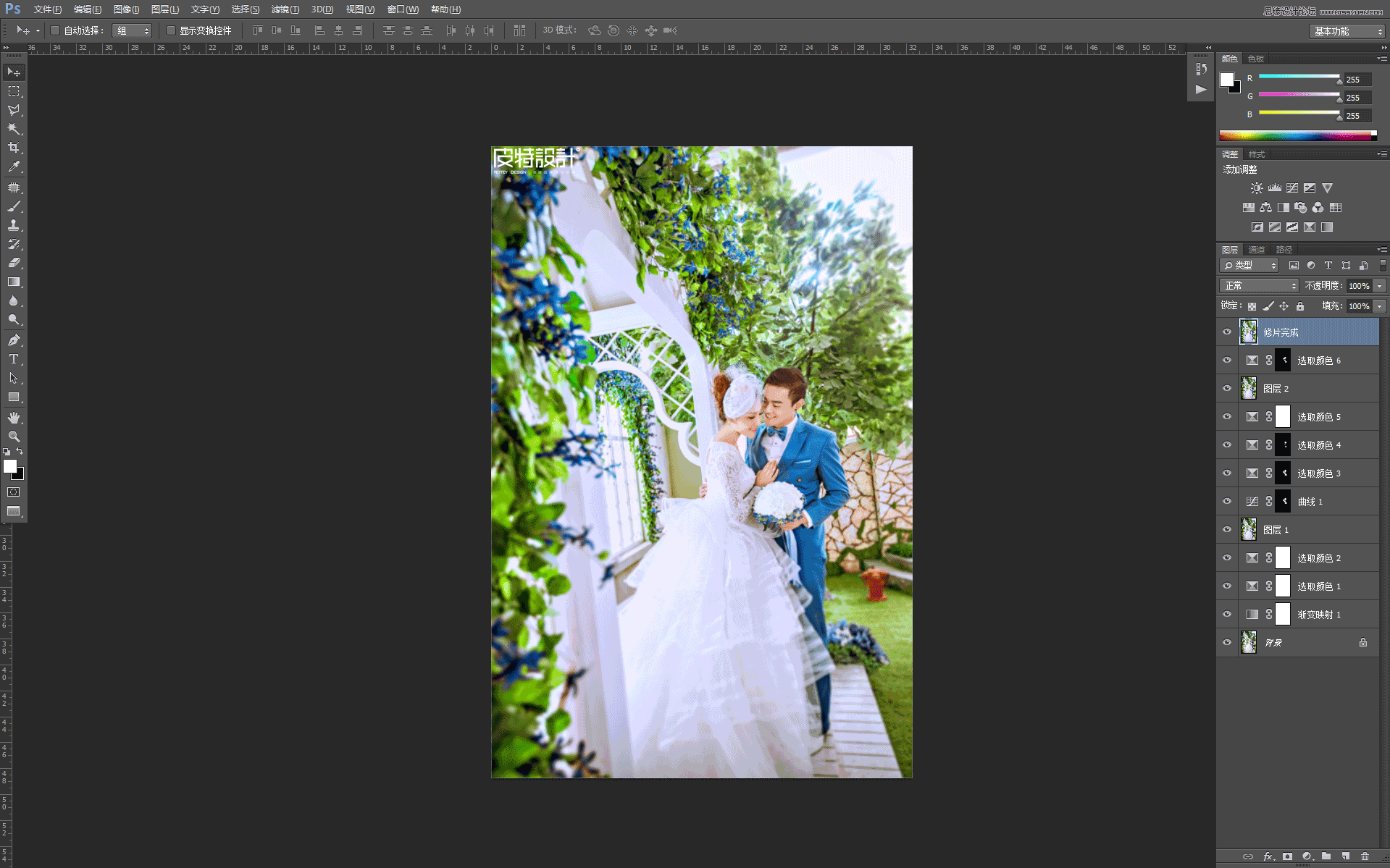This screenshot has width=1390, height=868.
Task: Open the 基本功能 workspace dropdown
Action: coord(1345,31)
